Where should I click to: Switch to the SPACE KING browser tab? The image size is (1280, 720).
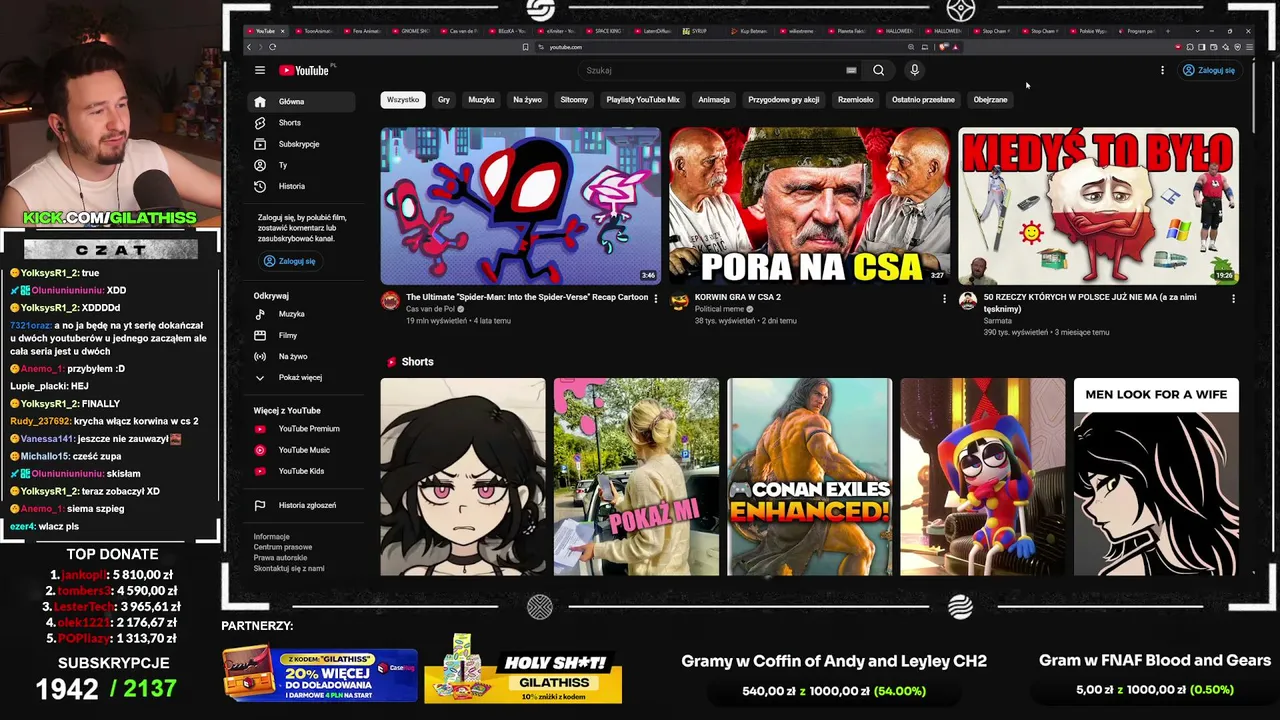click(606, 31)
